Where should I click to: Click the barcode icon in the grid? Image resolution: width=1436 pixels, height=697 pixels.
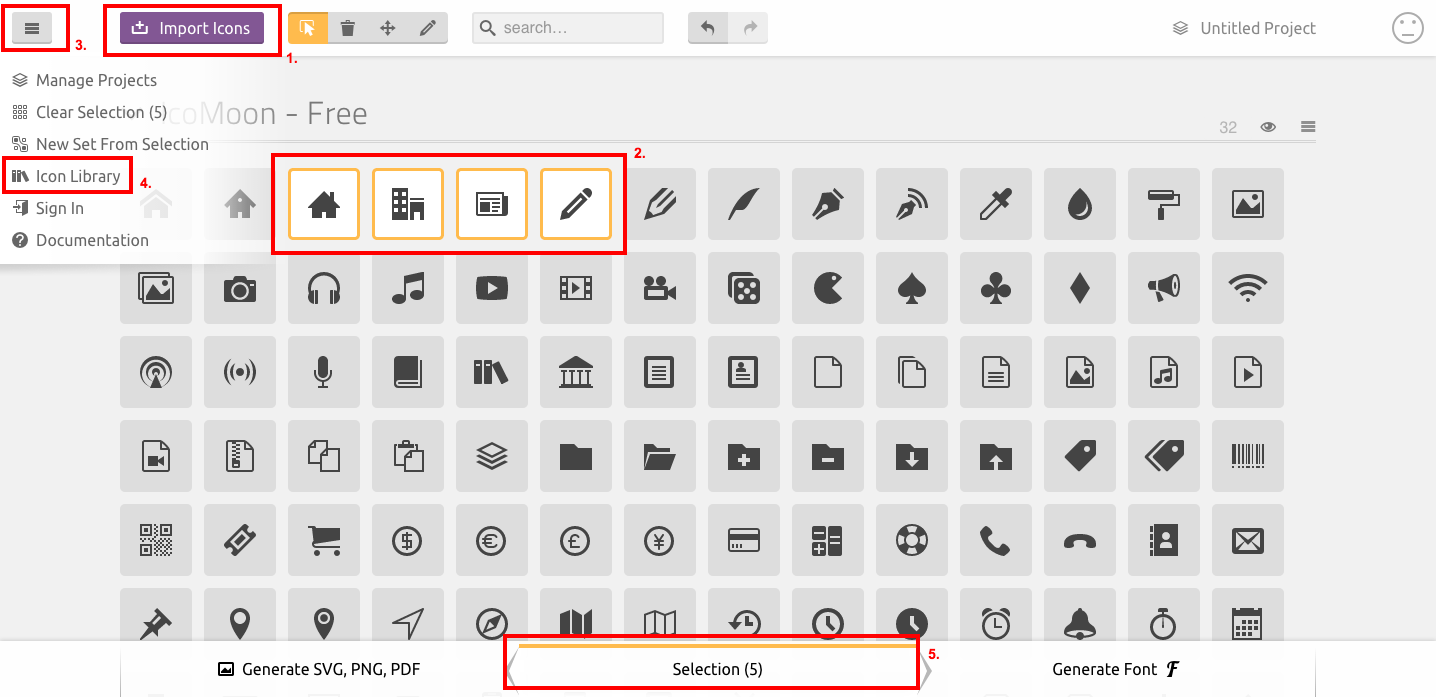pos(1248,456)
